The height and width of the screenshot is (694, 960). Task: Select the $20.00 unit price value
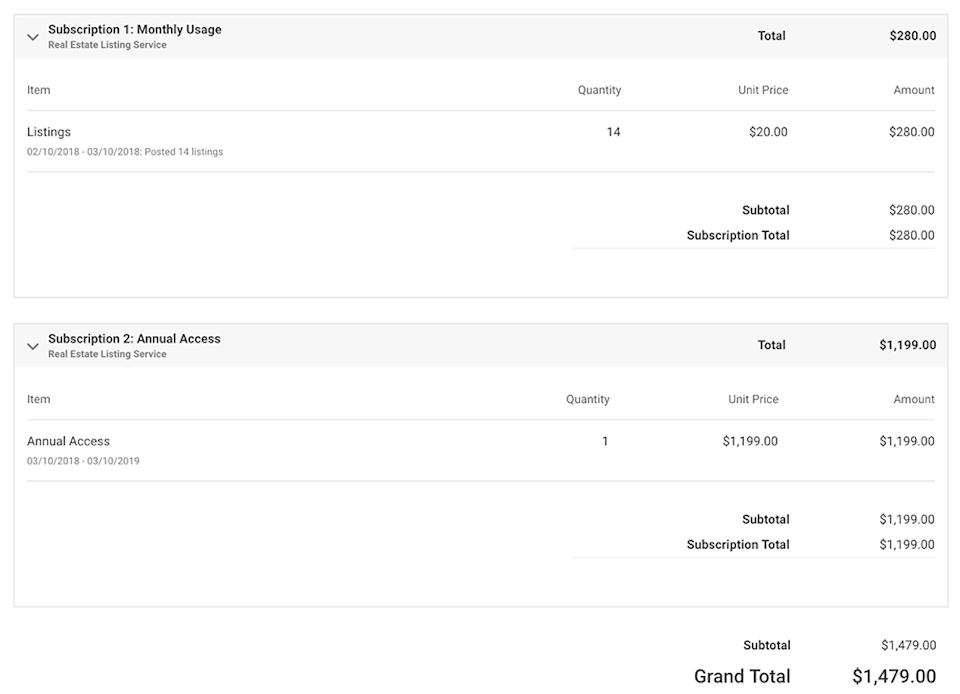[x=768, y=132]
